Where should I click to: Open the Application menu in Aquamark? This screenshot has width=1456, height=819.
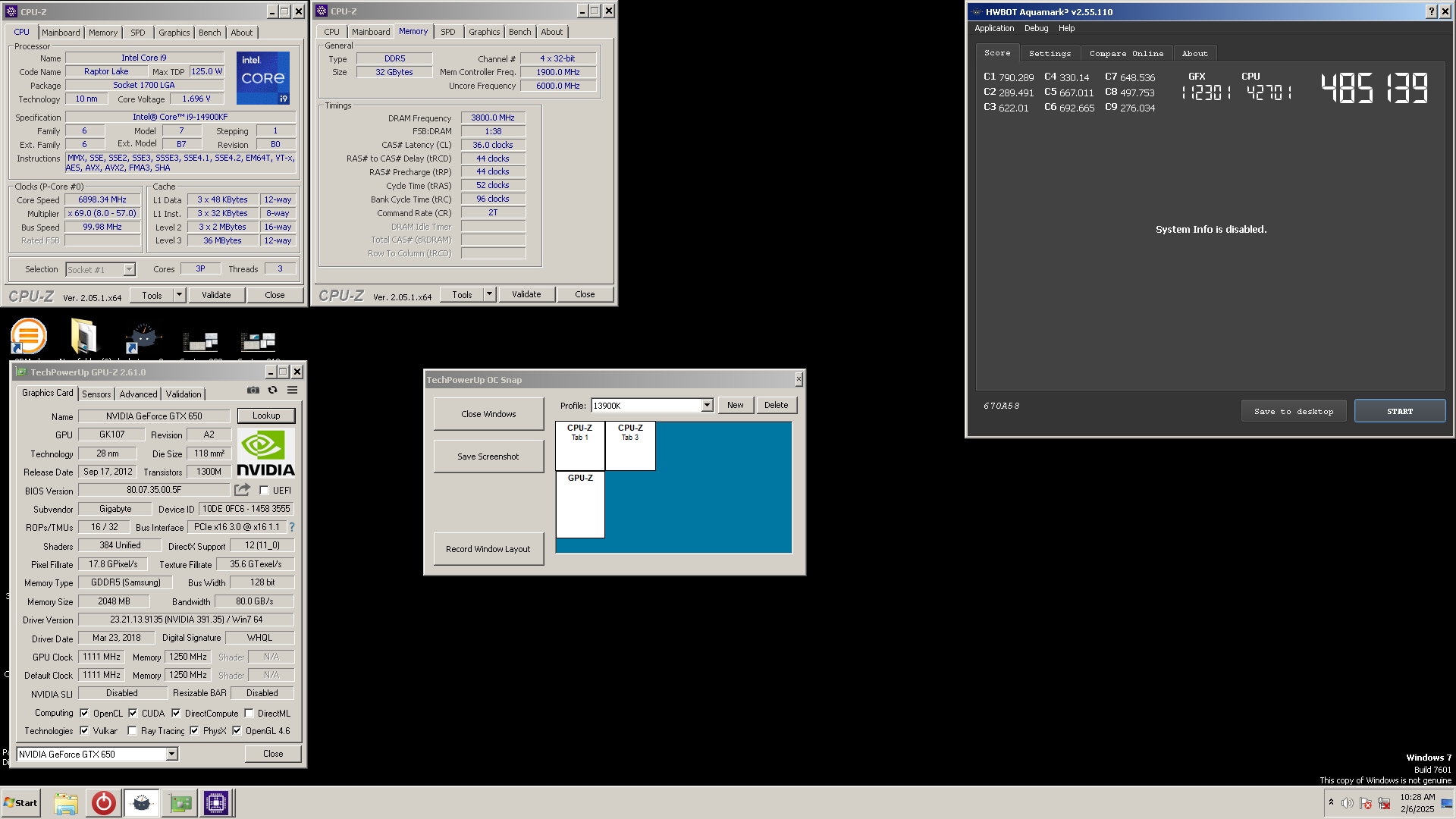click(993, 28)
